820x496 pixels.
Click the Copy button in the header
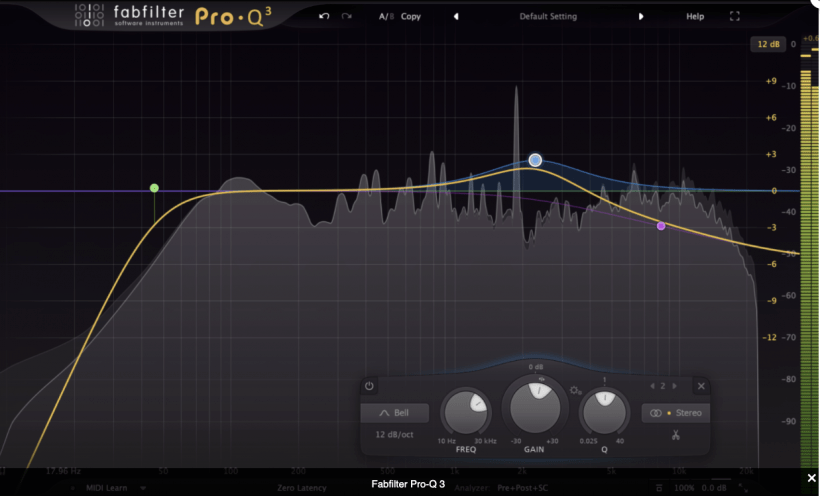(x=411, y=16)
